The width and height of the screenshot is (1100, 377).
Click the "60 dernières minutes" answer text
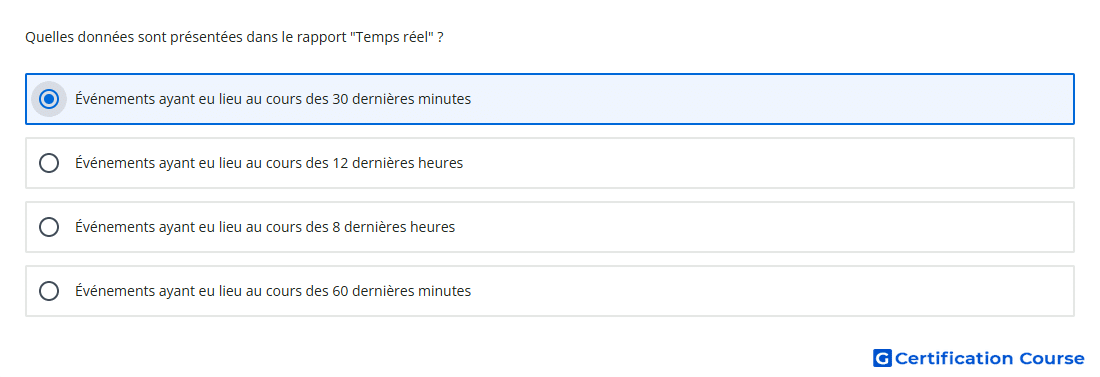click(273, 291)
